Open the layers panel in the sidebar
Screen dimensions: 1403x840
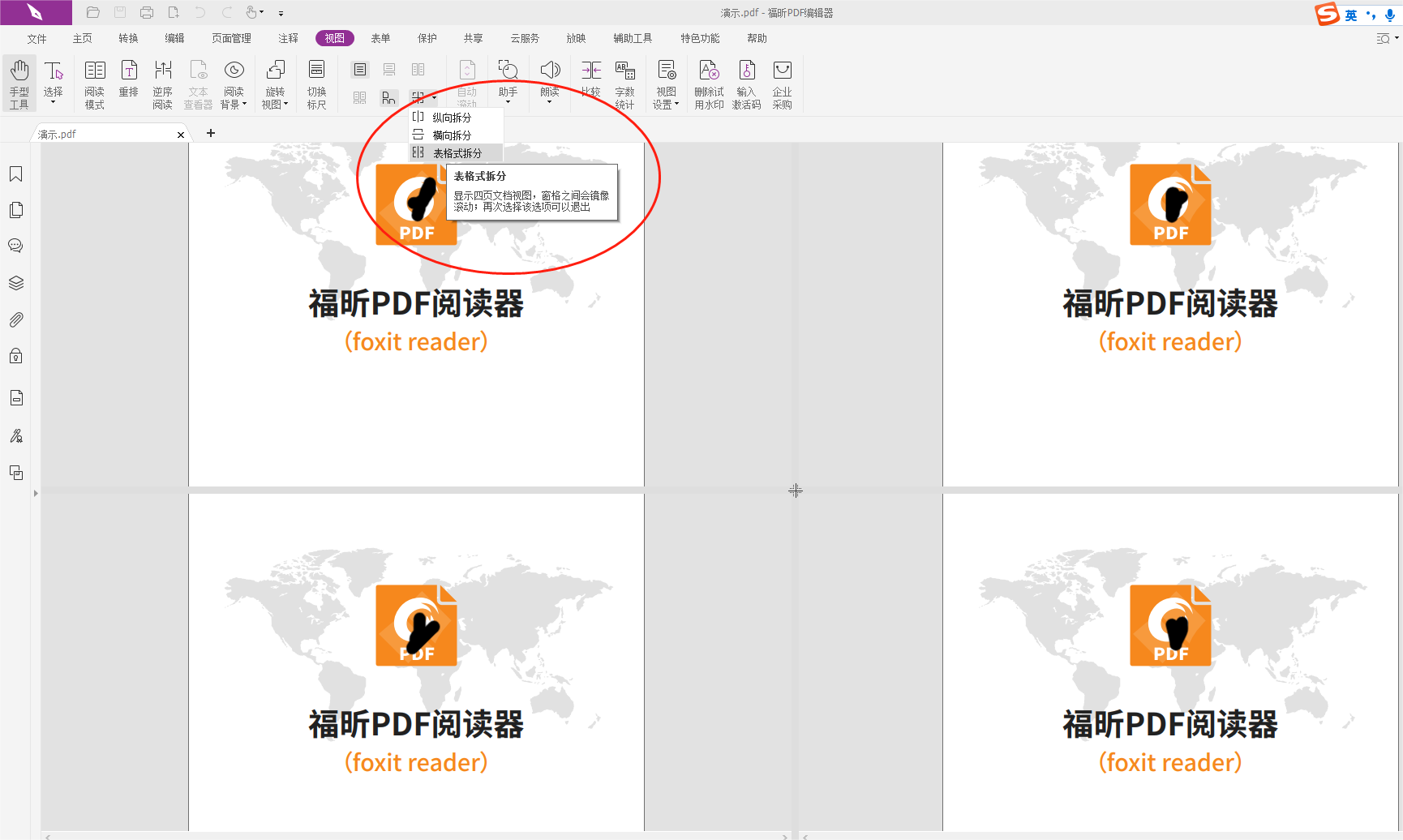(16, 282)
